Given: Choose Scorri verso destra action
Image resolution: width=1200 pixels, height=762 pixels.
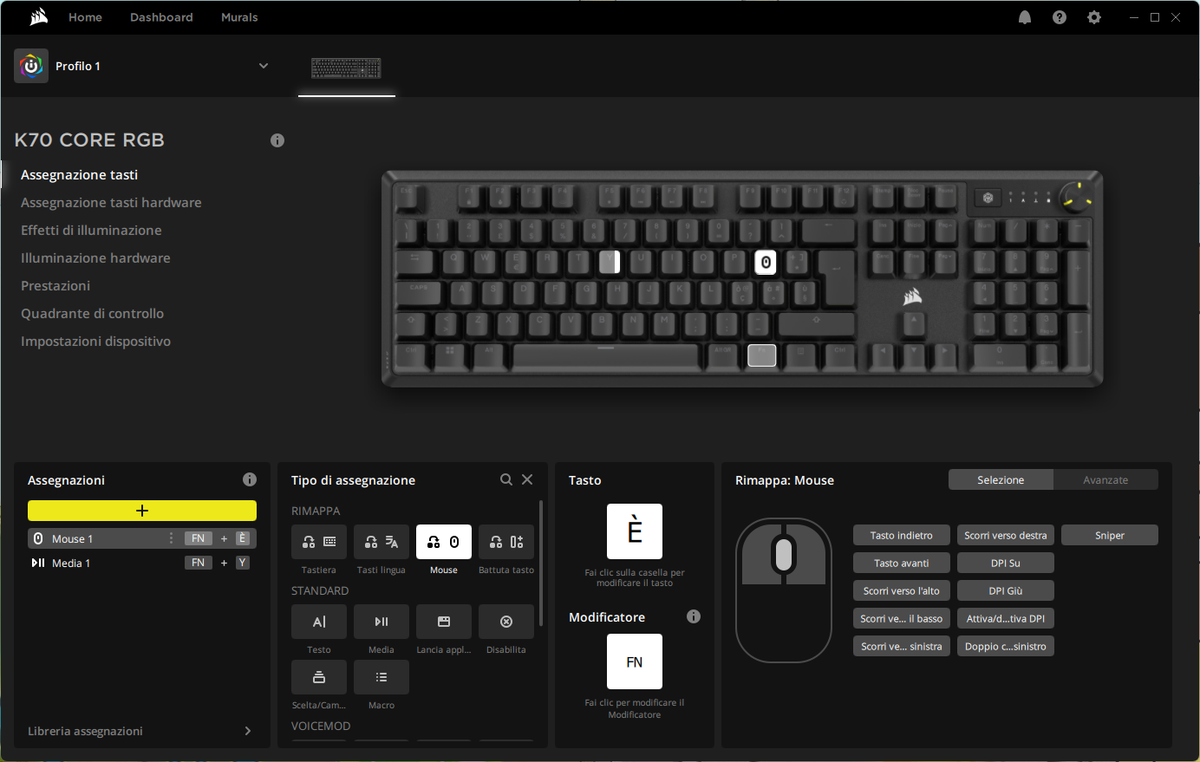Looking at the screenshot, I should 1005,535.
